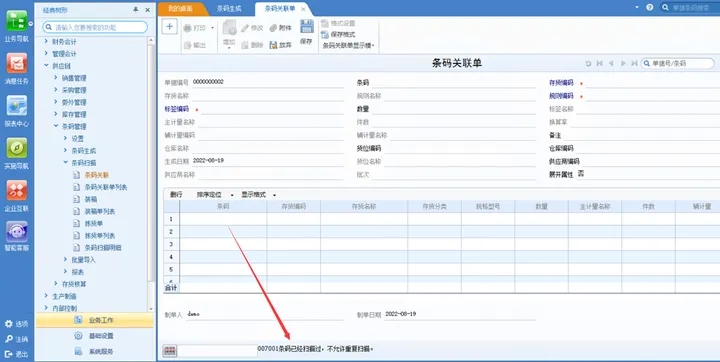This screenshot has width=720, height=362.
Task: Click the barcode scan input box at bottom
Action: click(217, 351)
